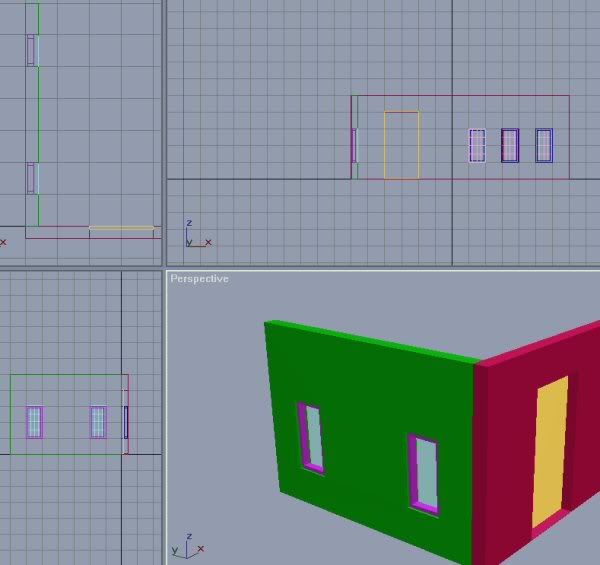Select the dark-blue edge-on window in the bottom-left viewport
Viewport: 600px width, 565px height.
coord(126,422)
